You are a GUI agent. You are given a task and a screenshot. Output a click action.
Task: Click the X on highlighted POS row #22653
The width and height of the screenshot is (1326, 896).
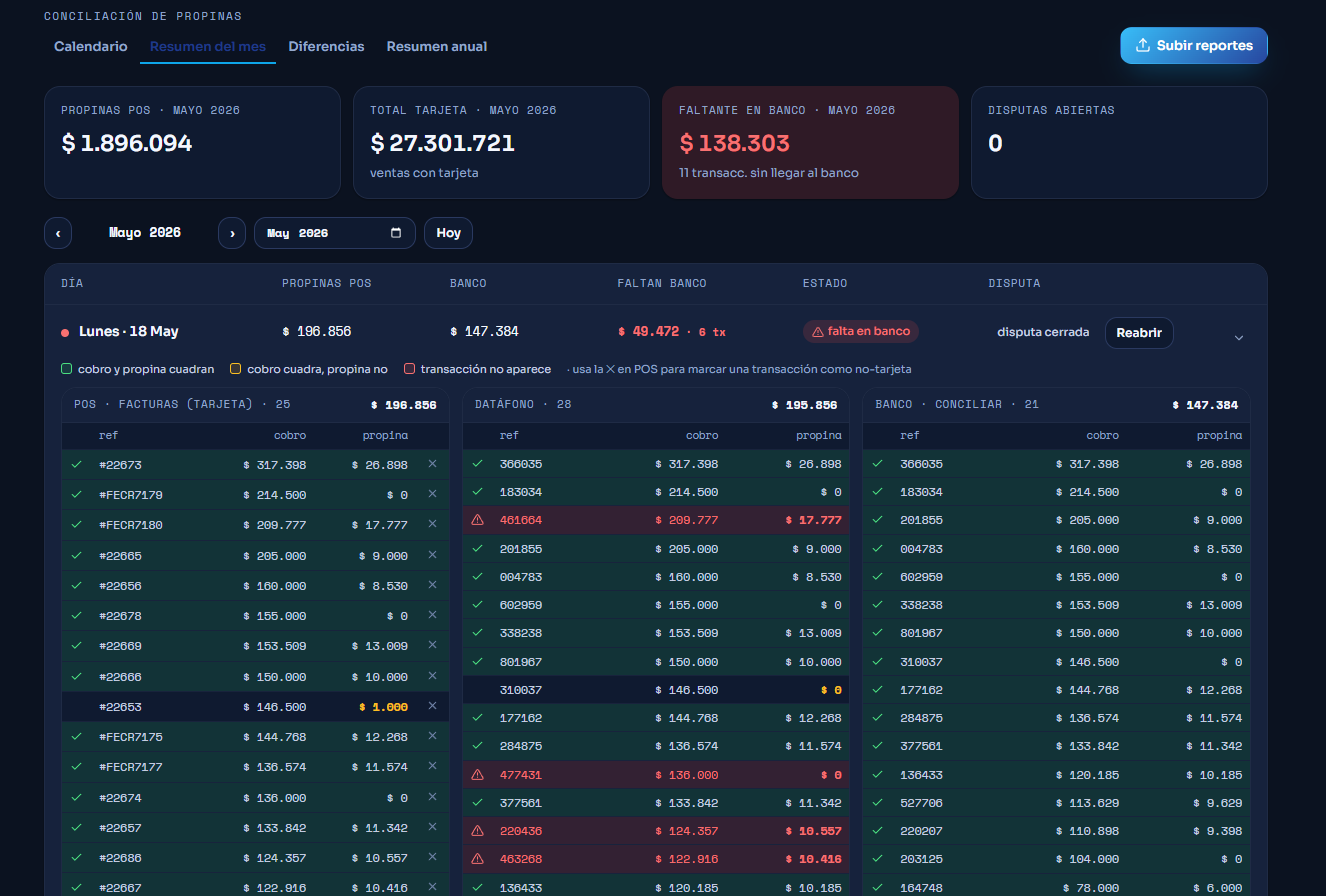tap(432, 706)
